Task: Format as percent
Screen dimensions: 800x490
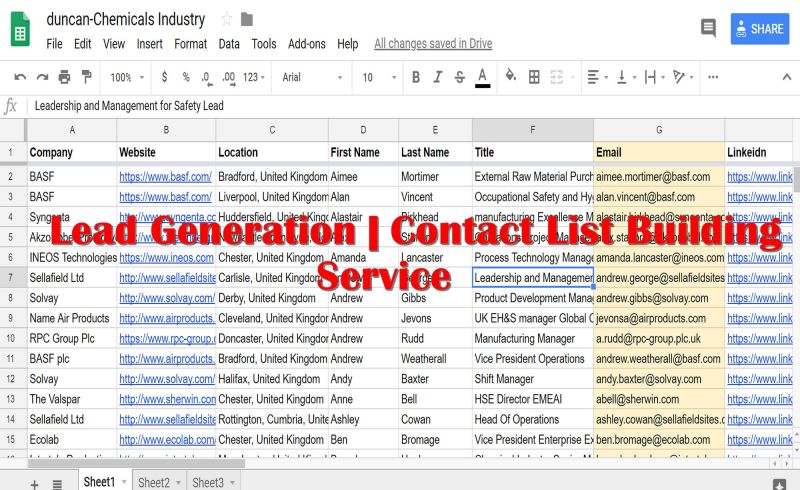Action: point(186,77)
